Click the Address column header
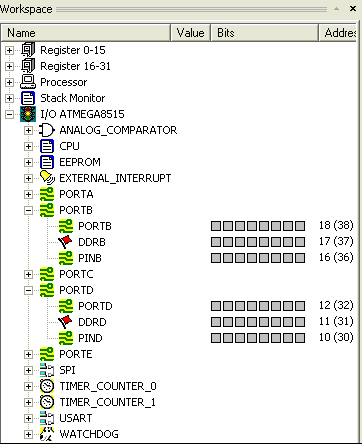362x445 pixels. pyautogui.click(x=339, y=33)
